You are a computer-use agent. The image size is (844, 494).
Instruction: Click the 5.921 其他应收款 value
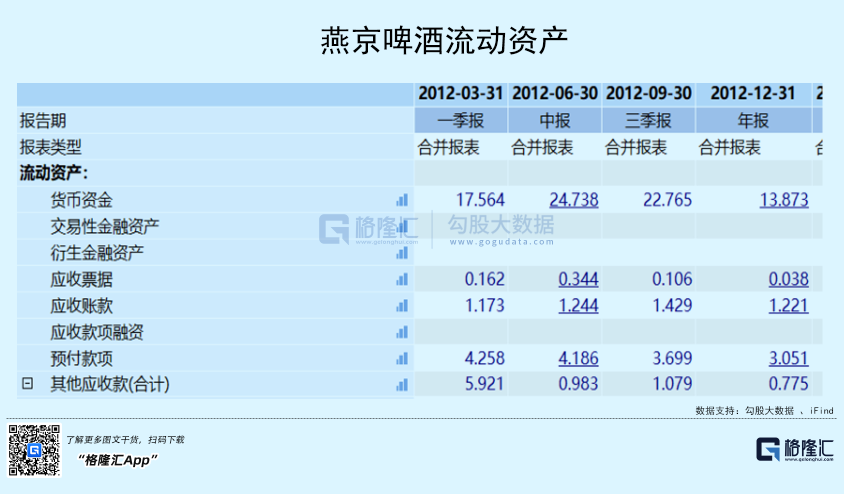(x=484, y=384)
